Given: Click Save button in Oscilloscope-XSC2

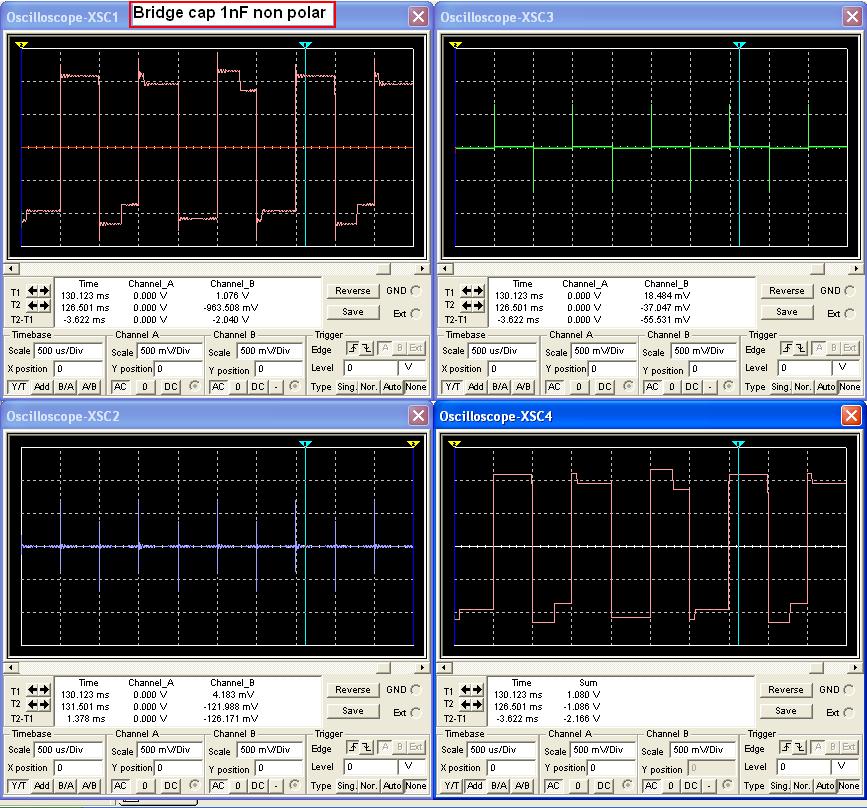Looking at the screenshot, I should [x=353, y=711].
